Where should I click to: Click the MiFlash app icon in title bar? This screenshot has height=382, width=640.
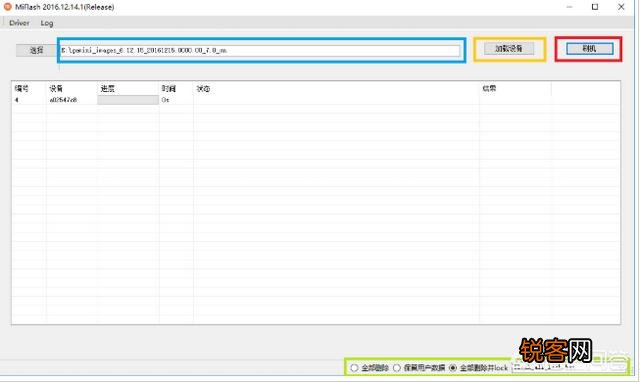[x=7, y=7]
